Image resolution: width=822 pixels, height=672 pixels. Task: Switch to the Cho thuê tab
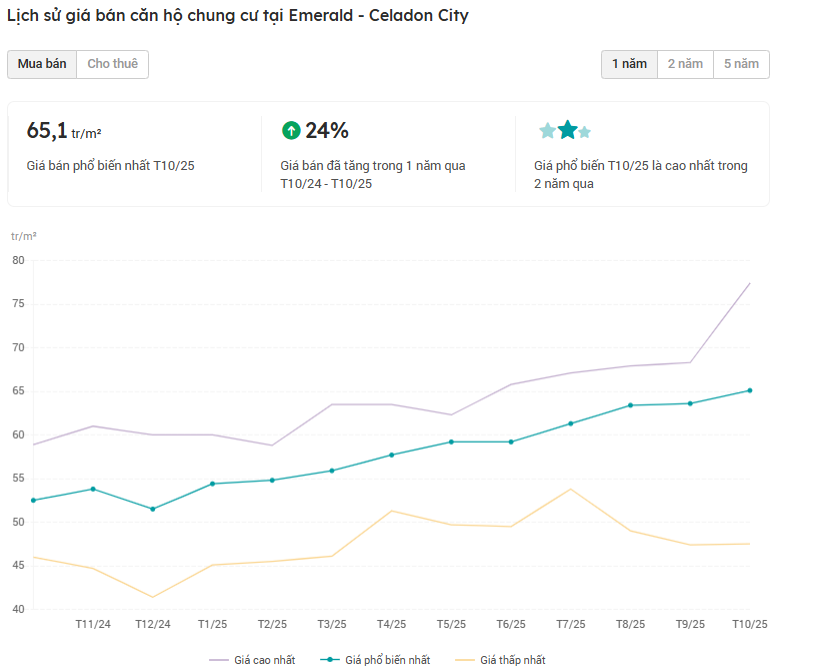pyautogui.click(x=112, y=64)
